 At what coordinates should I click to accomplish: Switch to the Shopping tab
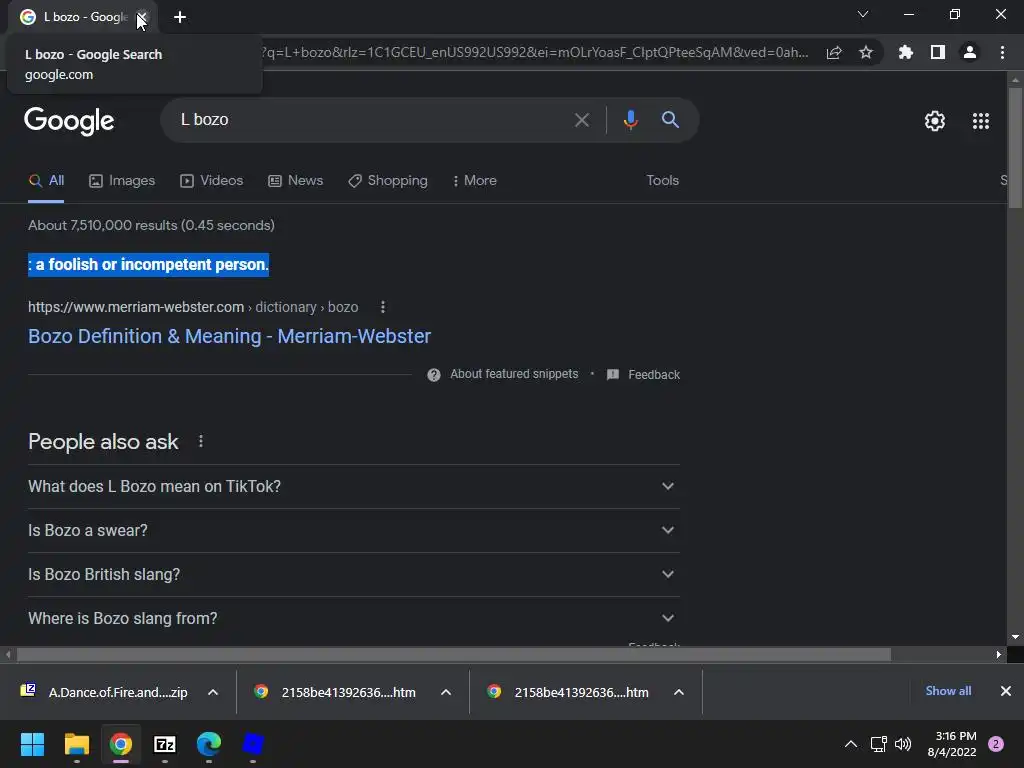coord(388,181)
